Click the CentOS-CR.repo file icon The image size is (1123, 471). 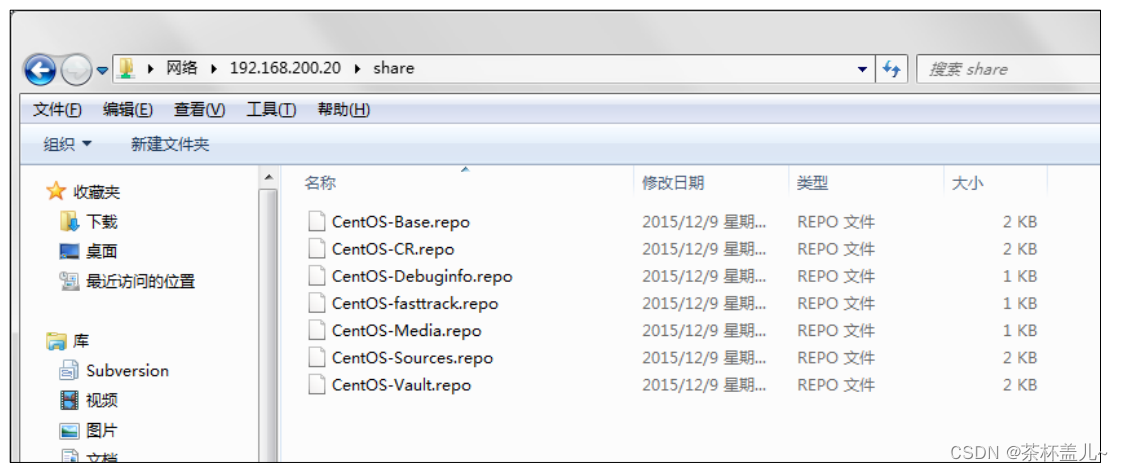(317, 248)
